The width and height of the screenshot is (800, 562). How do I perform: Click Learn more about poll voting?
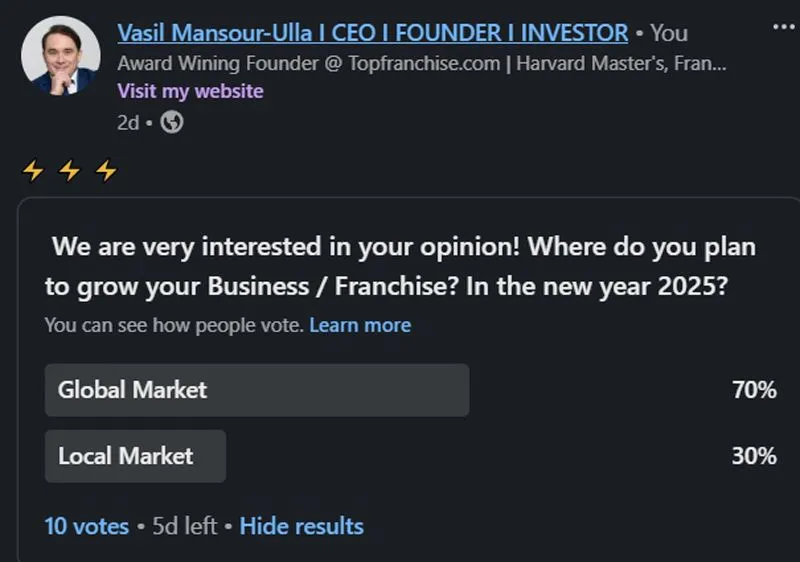click(x=360, y=325)
